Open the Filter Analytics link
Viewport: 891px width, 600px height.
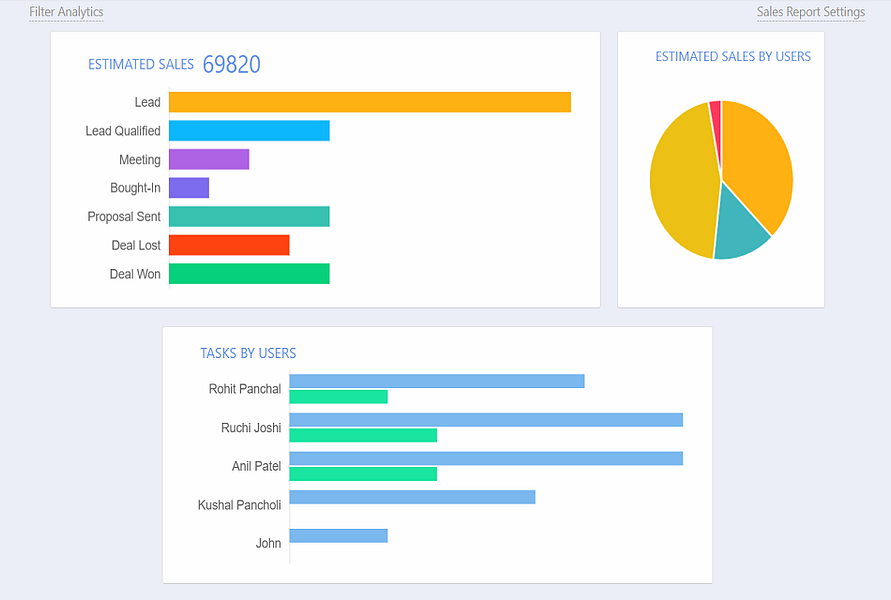[66, 12]
